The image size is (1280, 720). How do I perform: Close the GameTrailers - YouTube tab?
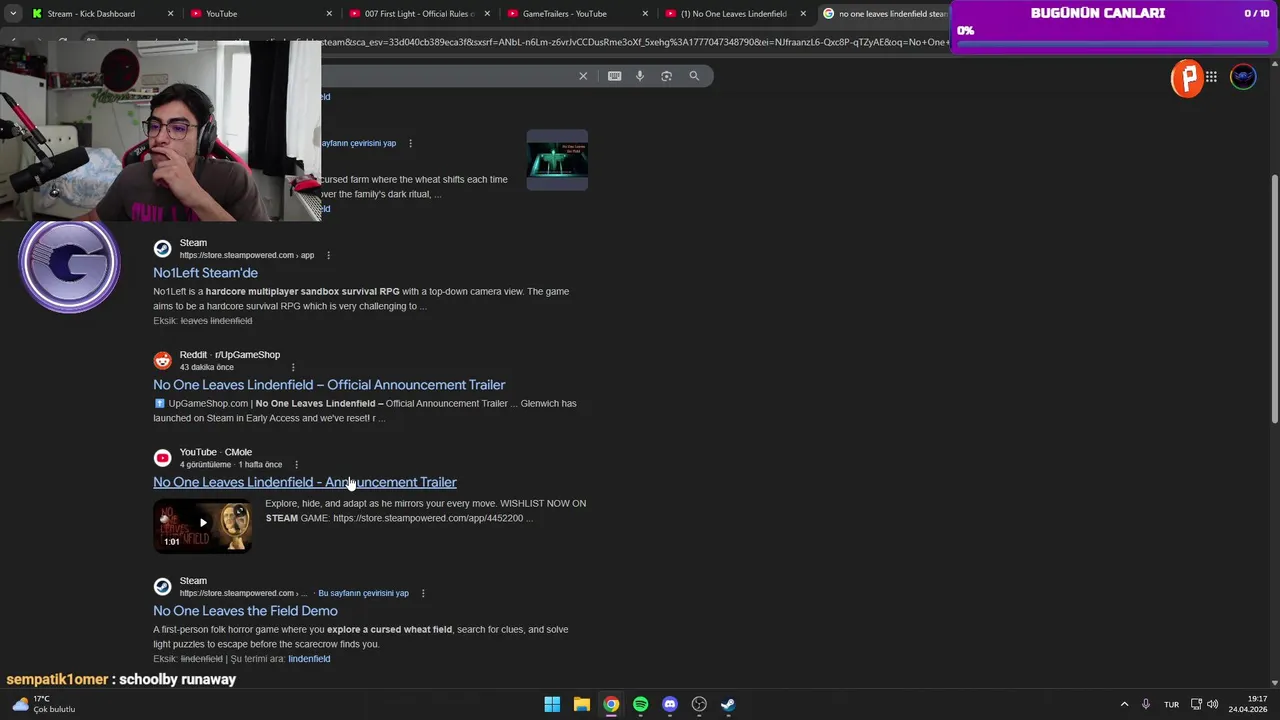tap(645, 14)
